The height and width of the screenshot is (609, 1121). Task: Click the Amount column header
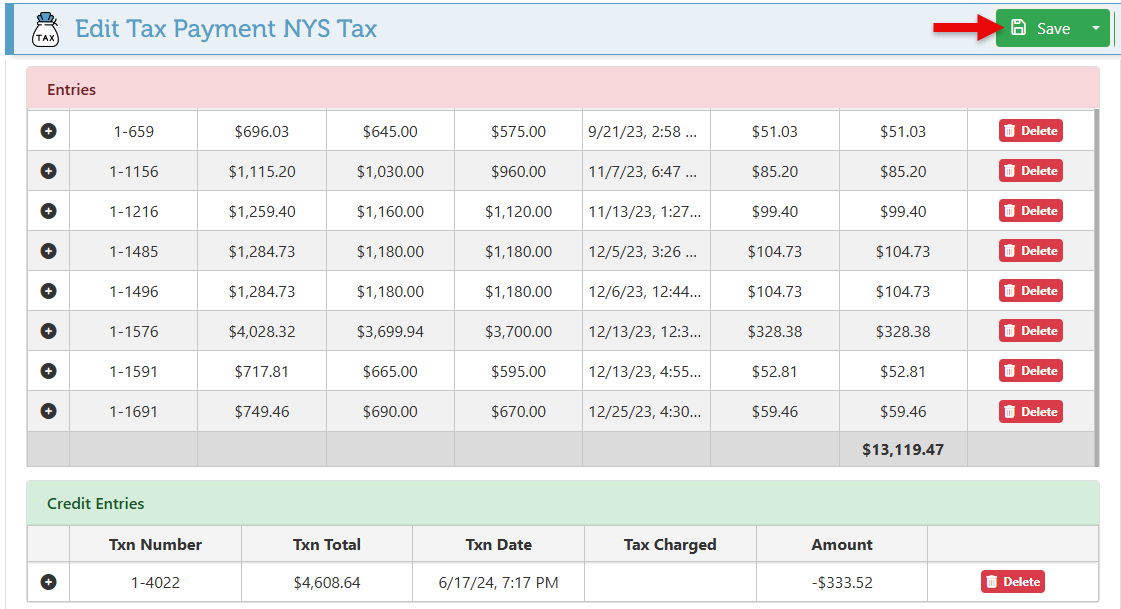pyautogui.click(x=841, y=545)
